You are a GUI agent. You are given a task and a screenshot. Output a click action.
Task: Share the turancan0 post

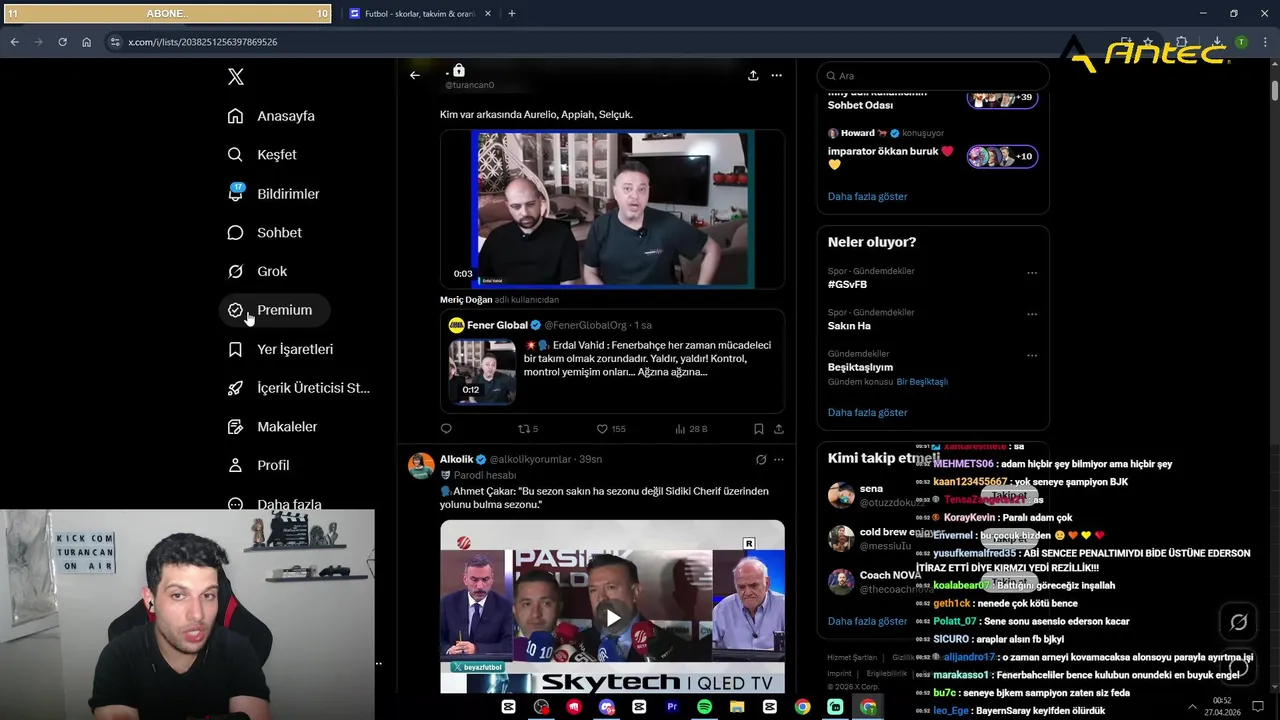[x=779, y=429]
